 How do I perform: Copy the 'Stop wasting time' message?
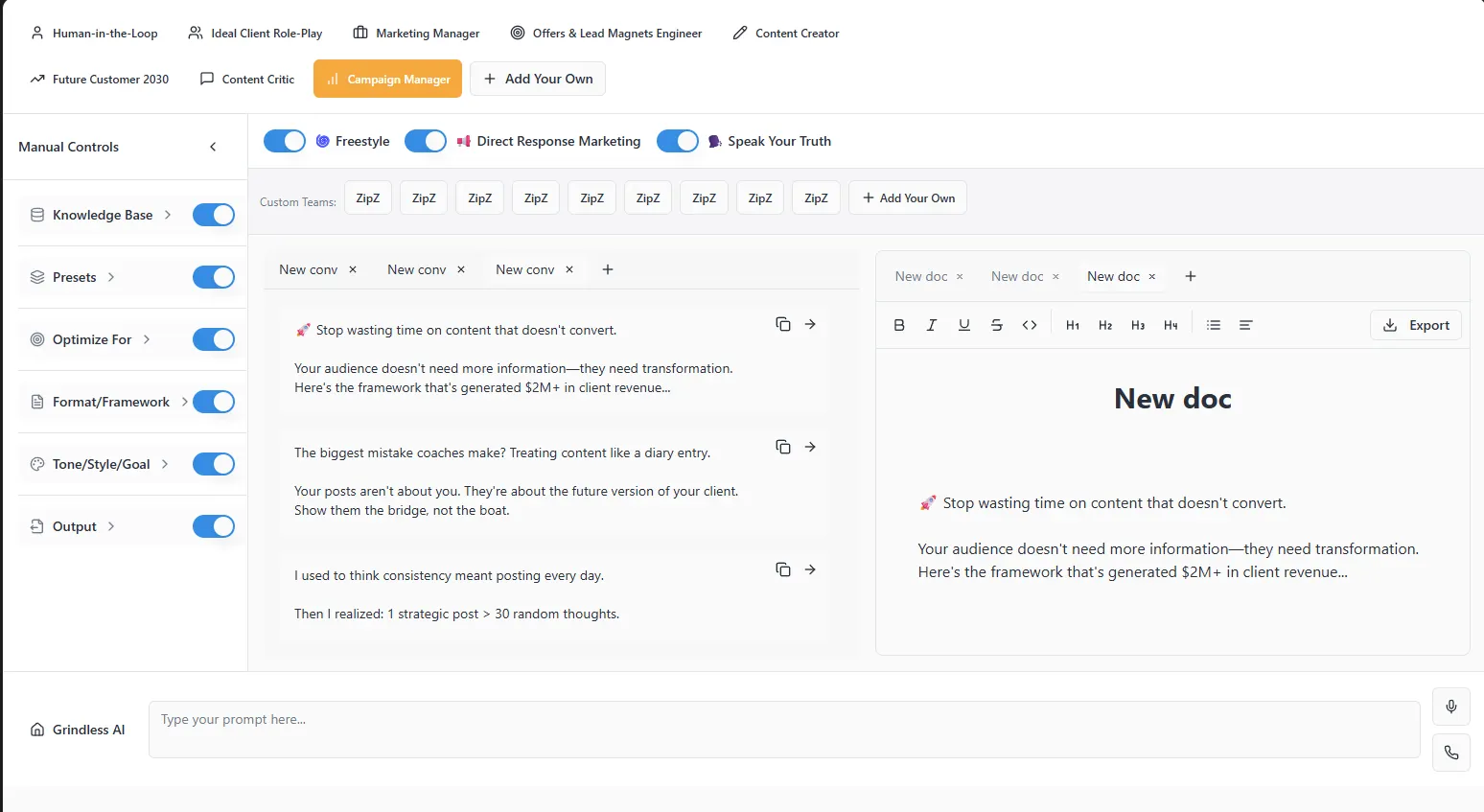(783, 324)
